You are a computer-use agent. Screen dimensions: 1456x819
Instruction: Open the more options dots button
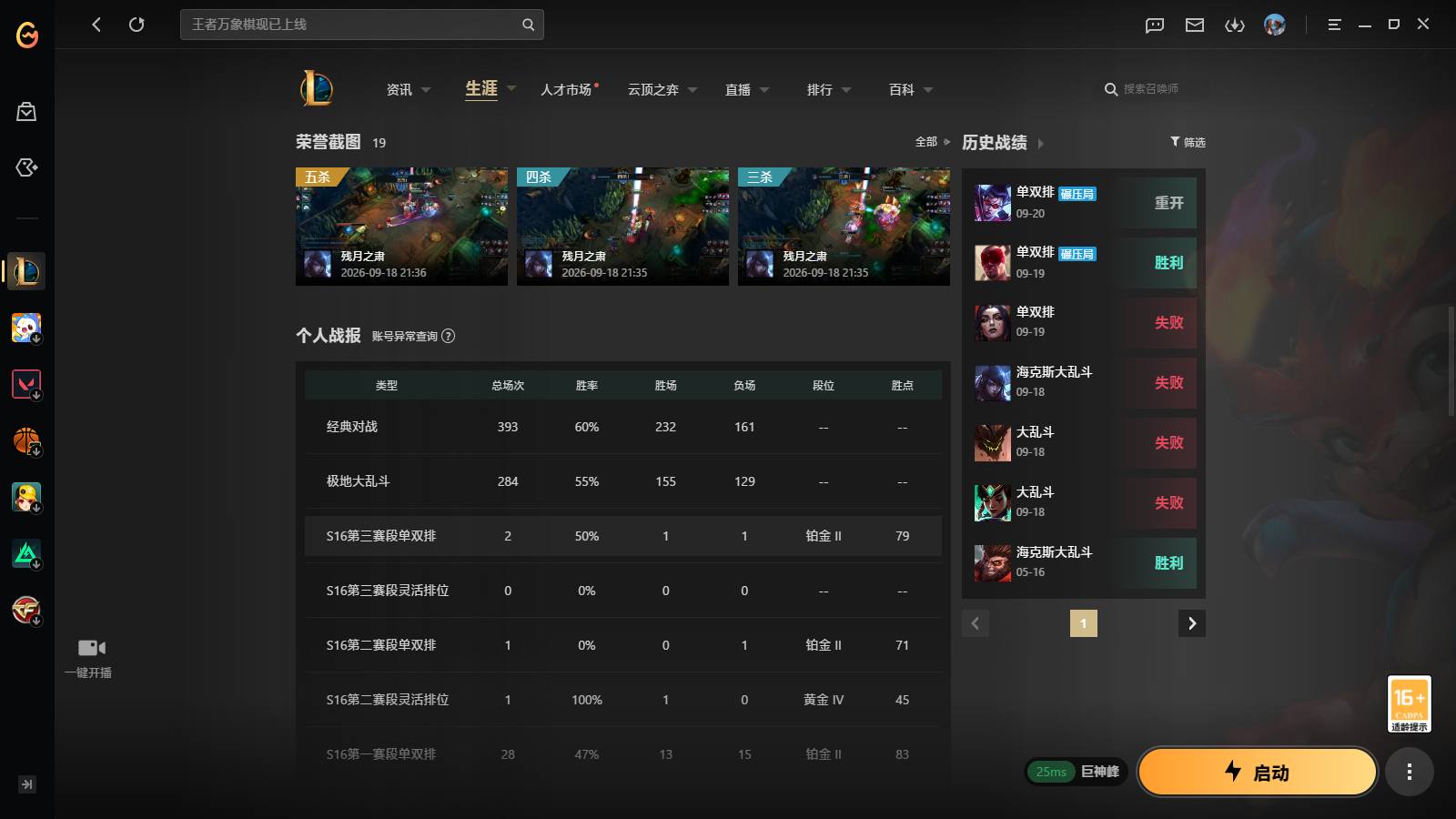[x=1410, y=772]
